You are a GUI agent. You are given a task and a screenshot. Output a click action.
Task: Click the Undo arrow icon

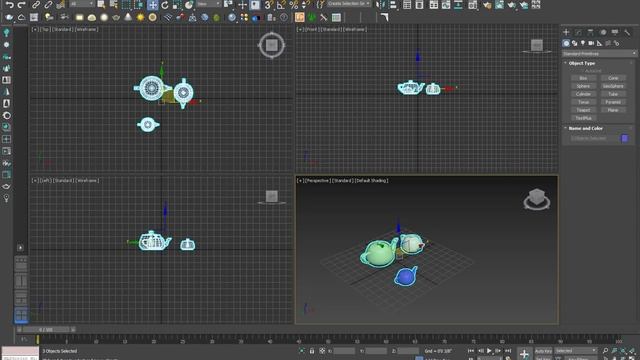9,4
